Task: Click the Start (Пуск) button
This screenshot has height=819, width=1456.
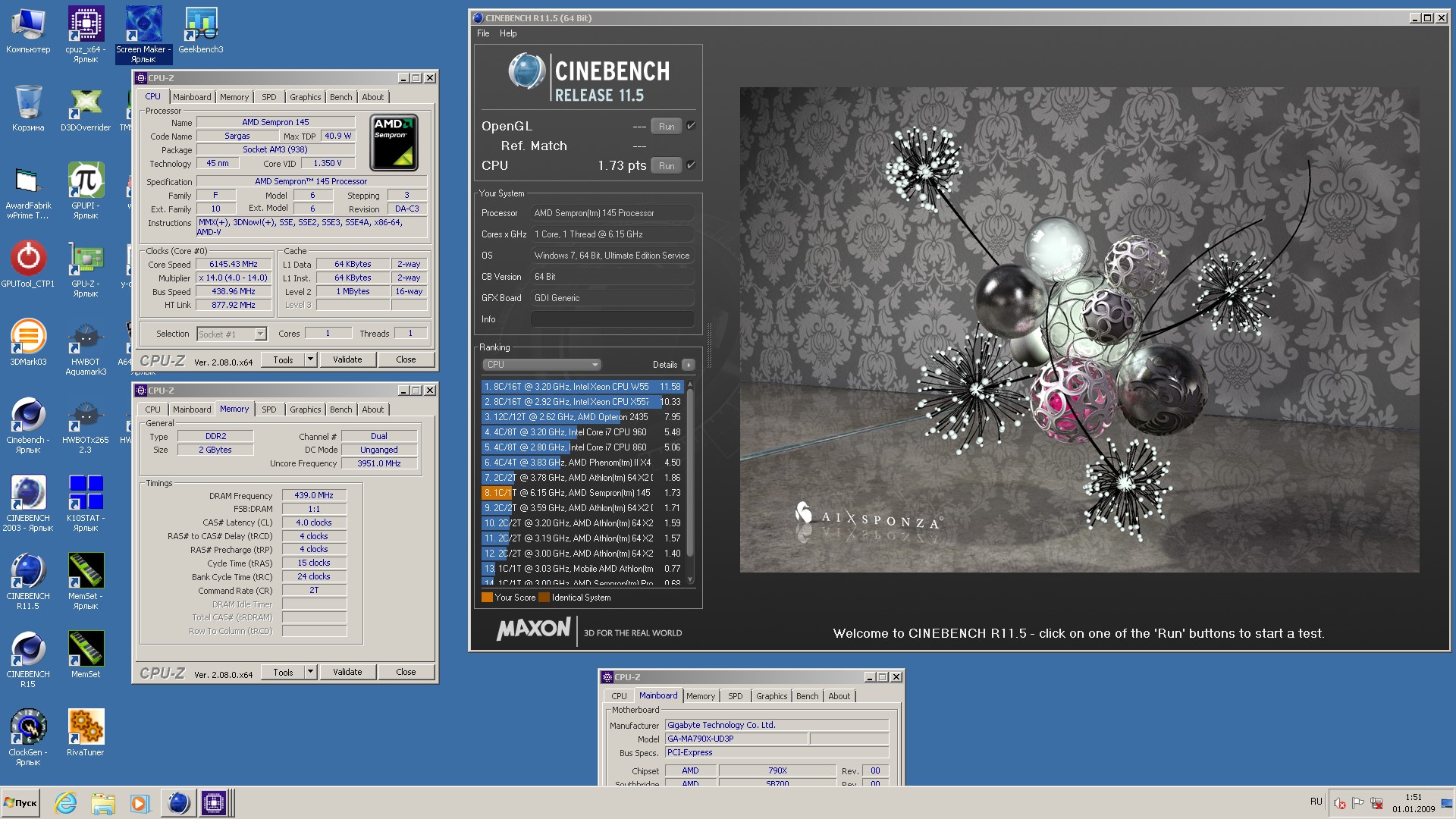Action: coord(20,803)
